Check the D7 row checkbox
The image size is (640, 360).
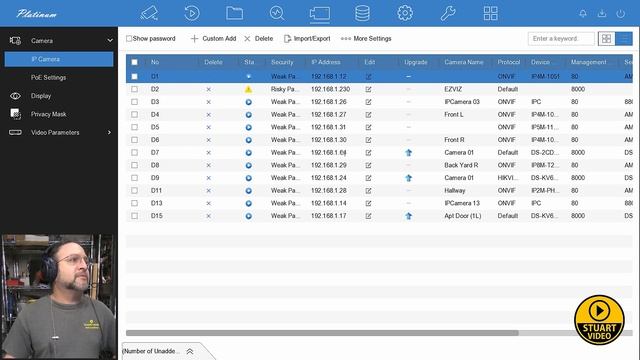(x=134, y=152)
